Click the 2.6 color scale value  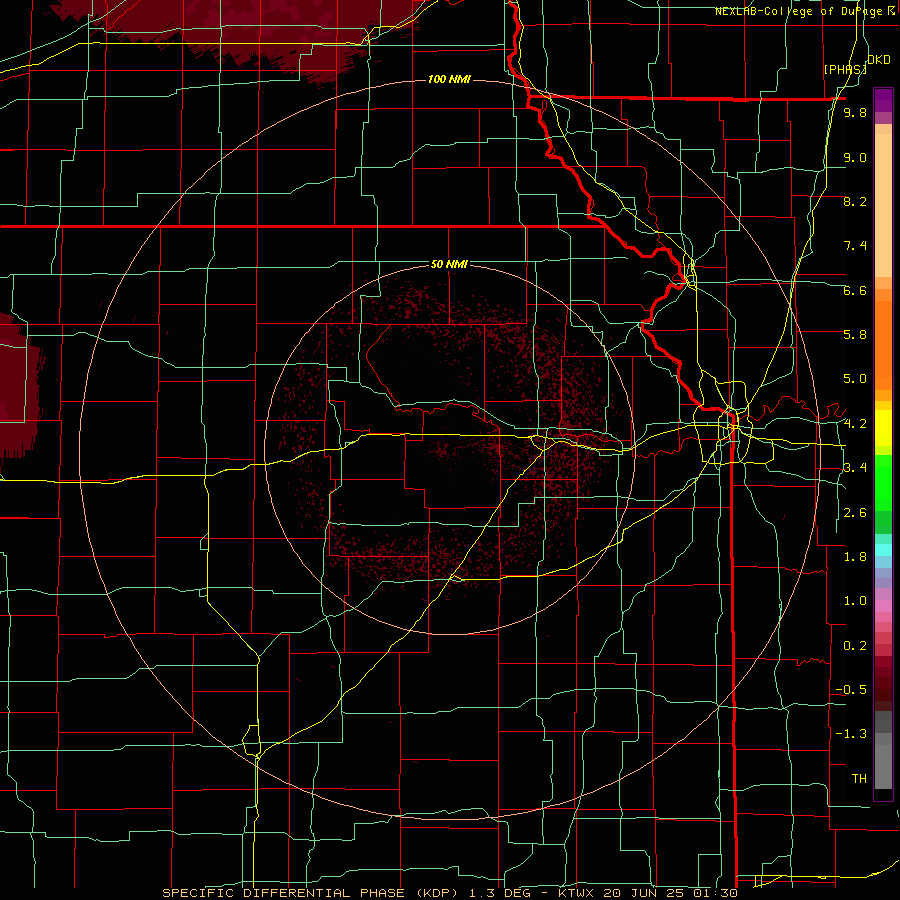(x=855, y=513)
